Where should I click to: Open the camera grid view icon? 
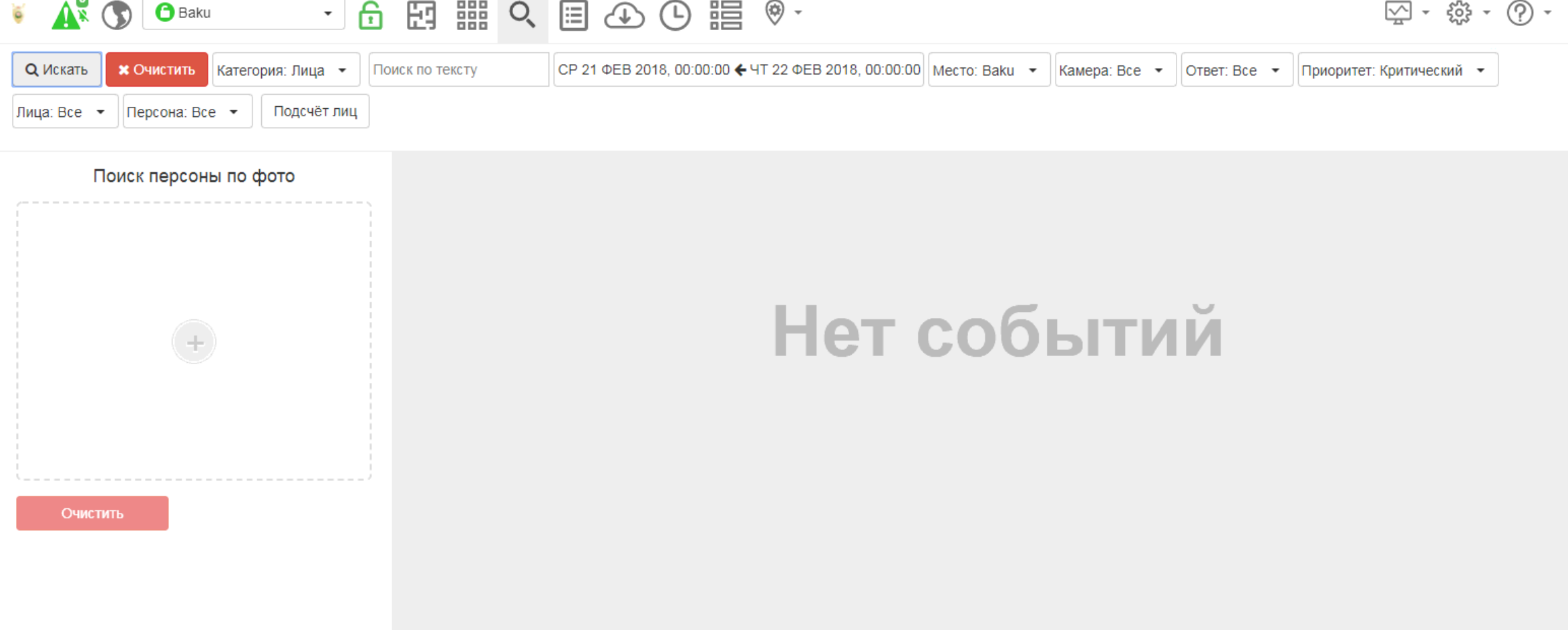pyautogui.click(x=472, y=15)
